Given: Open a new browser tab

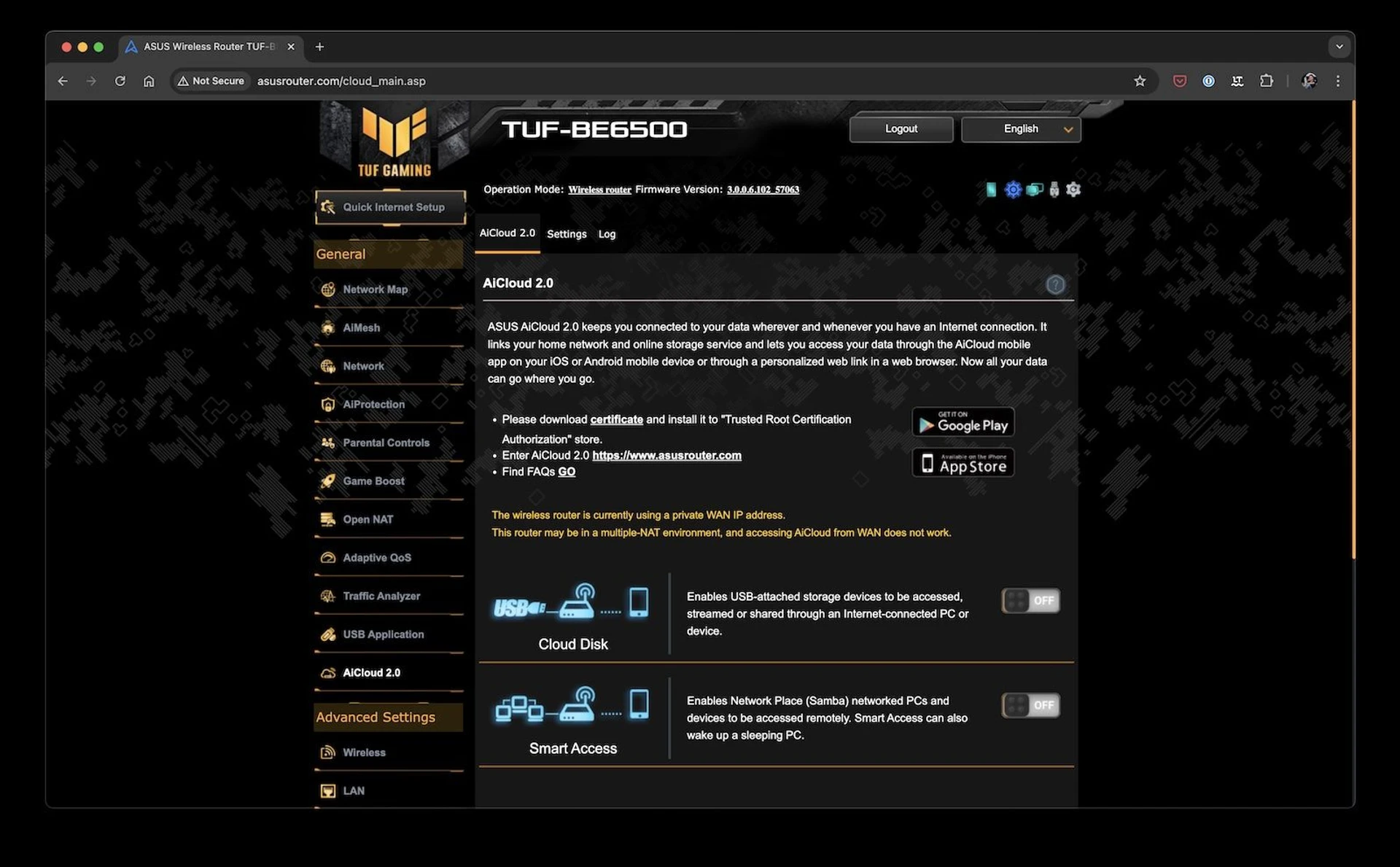Looking at the screenshot, I should point(319,47).
